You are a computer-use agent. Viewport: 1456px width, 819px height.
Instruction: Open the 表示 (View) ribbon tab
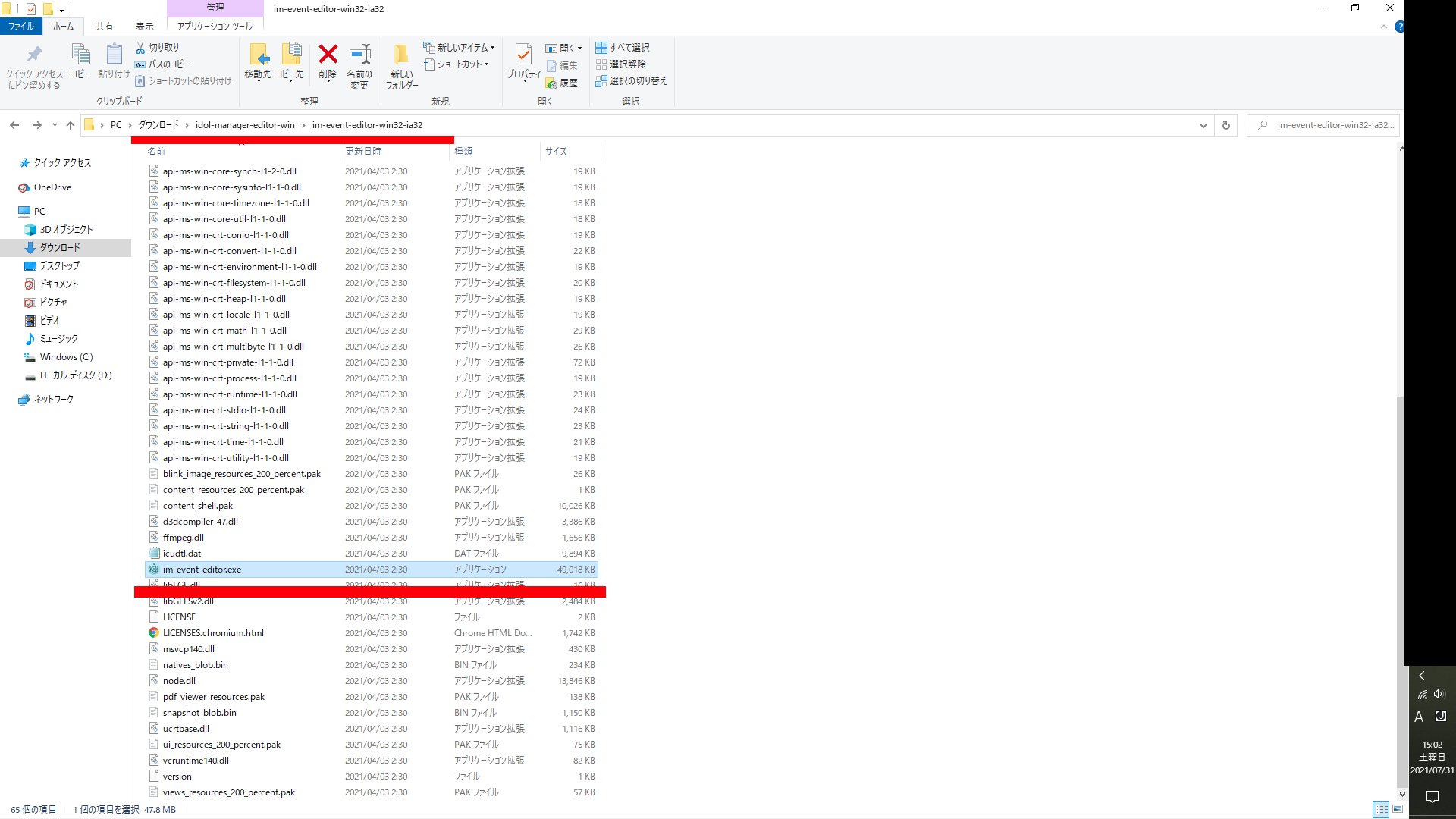[x=144, y=27]
